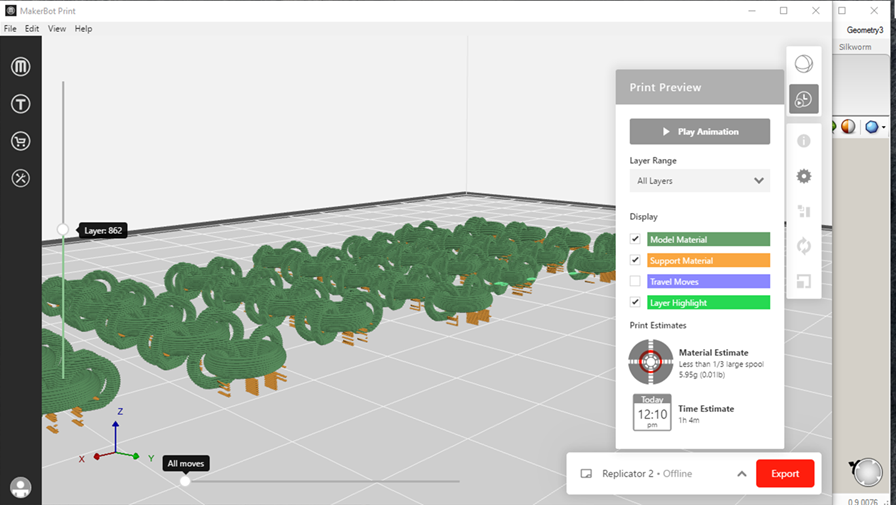Click the Print Estimates heading
The width and height of the screenshot is (896, 505).
658,325
